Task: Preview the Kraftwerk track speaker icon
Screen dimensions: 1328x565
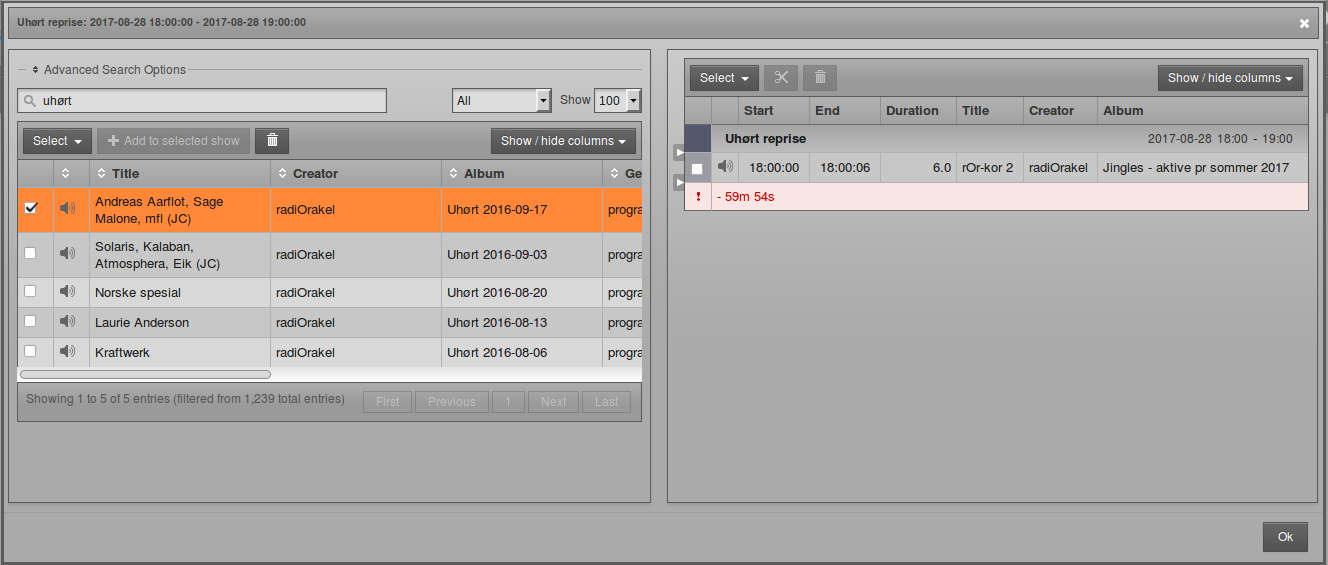Action: click(x=67, y=352)
